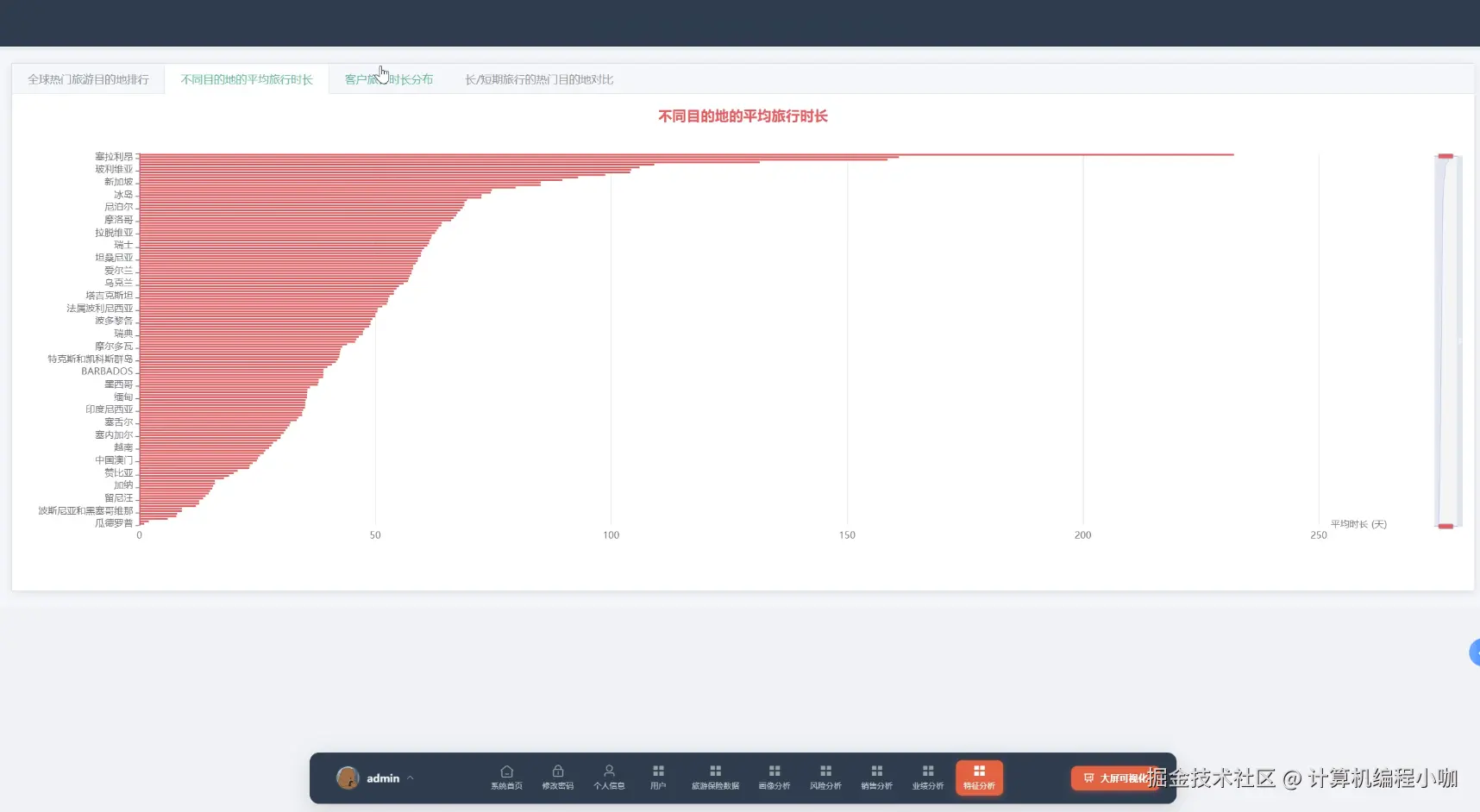
Task: Grab the top handle of the zoom slider
Action: coord(1446,156)
